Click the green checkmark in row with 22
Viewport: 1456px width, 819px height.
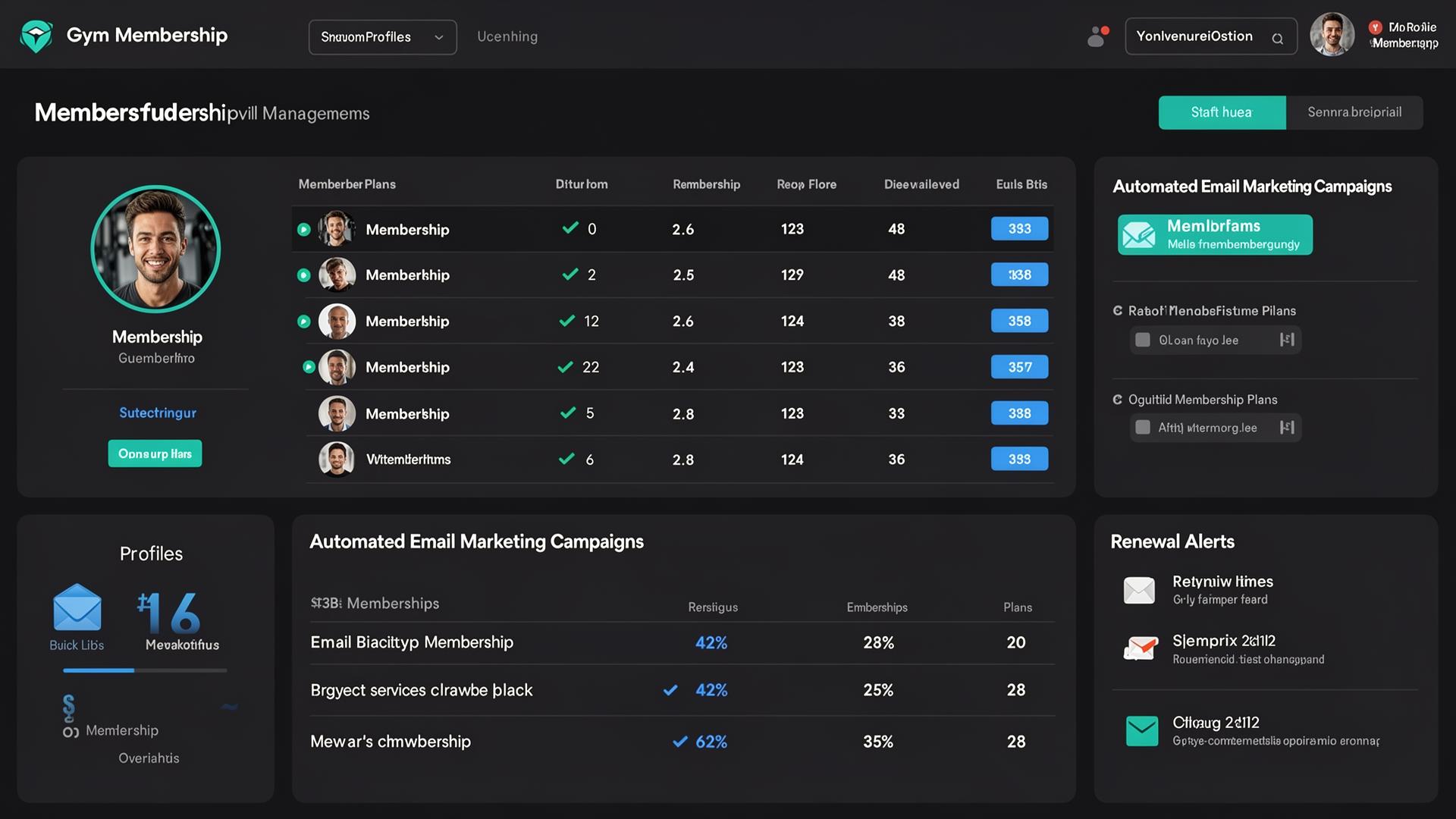coord(566,367)
